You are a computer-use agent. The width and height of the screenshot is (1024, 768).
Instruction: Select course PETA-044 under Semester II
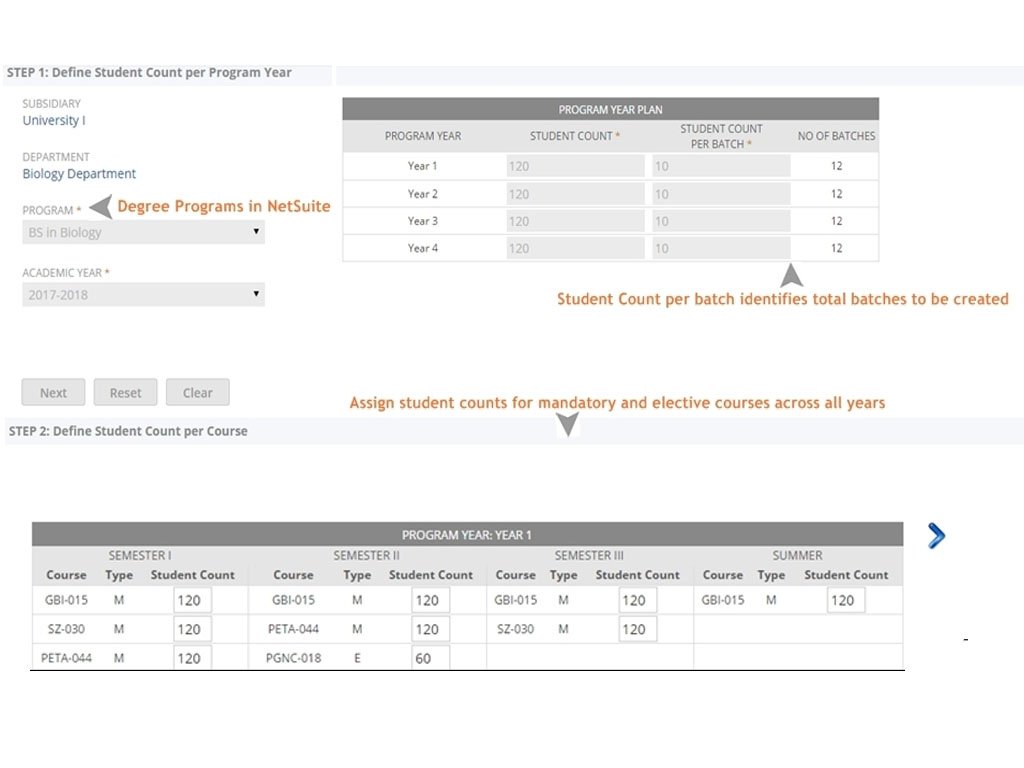(293, 629)
